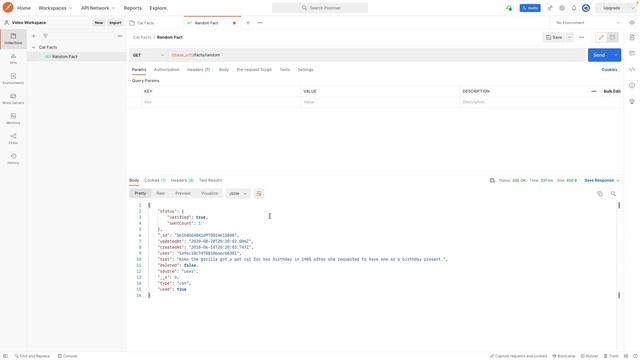Image resolution: width=640 pixels, height=360 pixels.
Task: Copy response body with copy icon
Action: click(600, 193)
